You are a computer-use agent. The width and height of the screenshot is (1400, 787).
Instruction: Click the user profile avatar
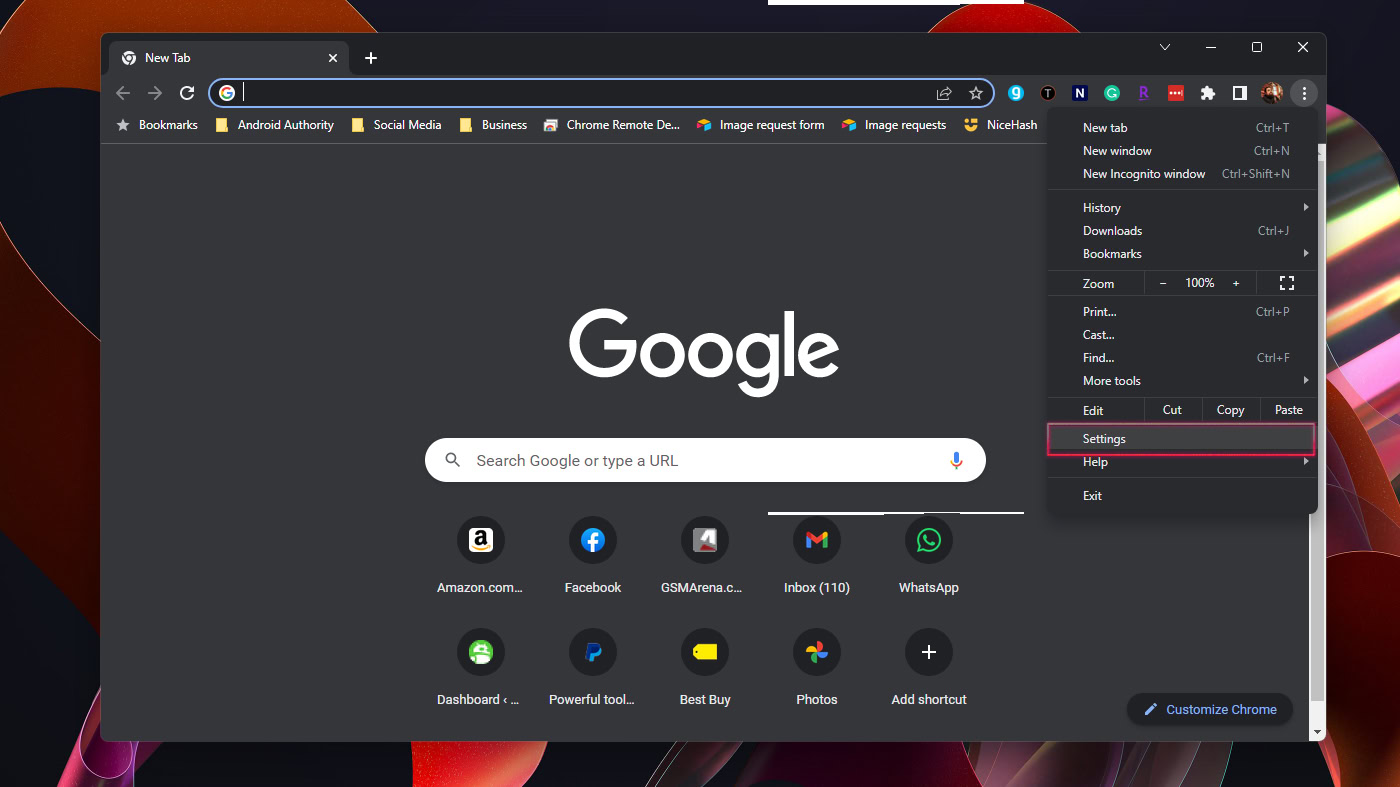point(1271,93)
